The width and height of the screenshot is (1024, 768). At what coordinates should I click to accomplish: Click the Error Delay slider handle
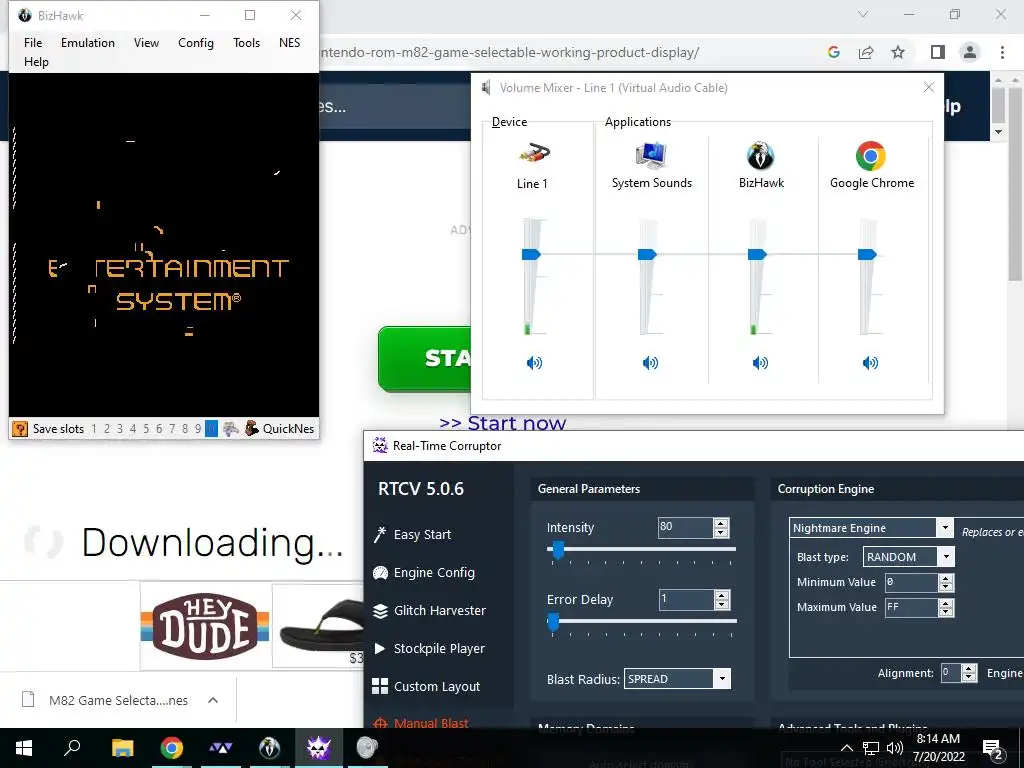(x=553, y=622)
